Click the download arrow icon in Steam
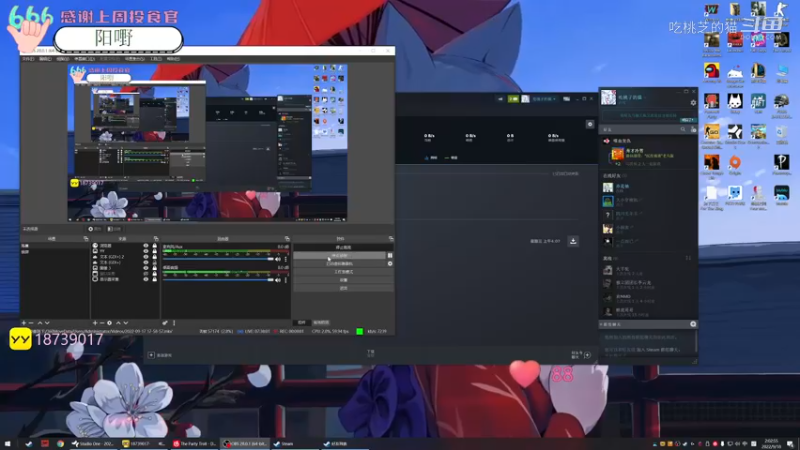 click(573, 241)
